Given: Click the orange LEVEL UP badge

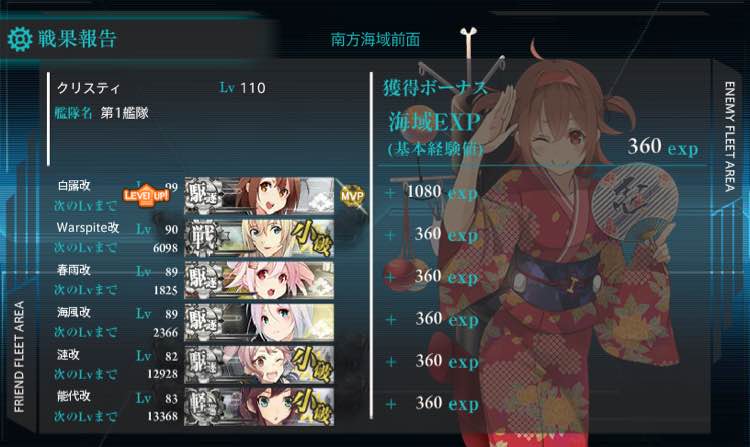Looking at the screenshot, I should pyautogui.click(x=146, y=196).
